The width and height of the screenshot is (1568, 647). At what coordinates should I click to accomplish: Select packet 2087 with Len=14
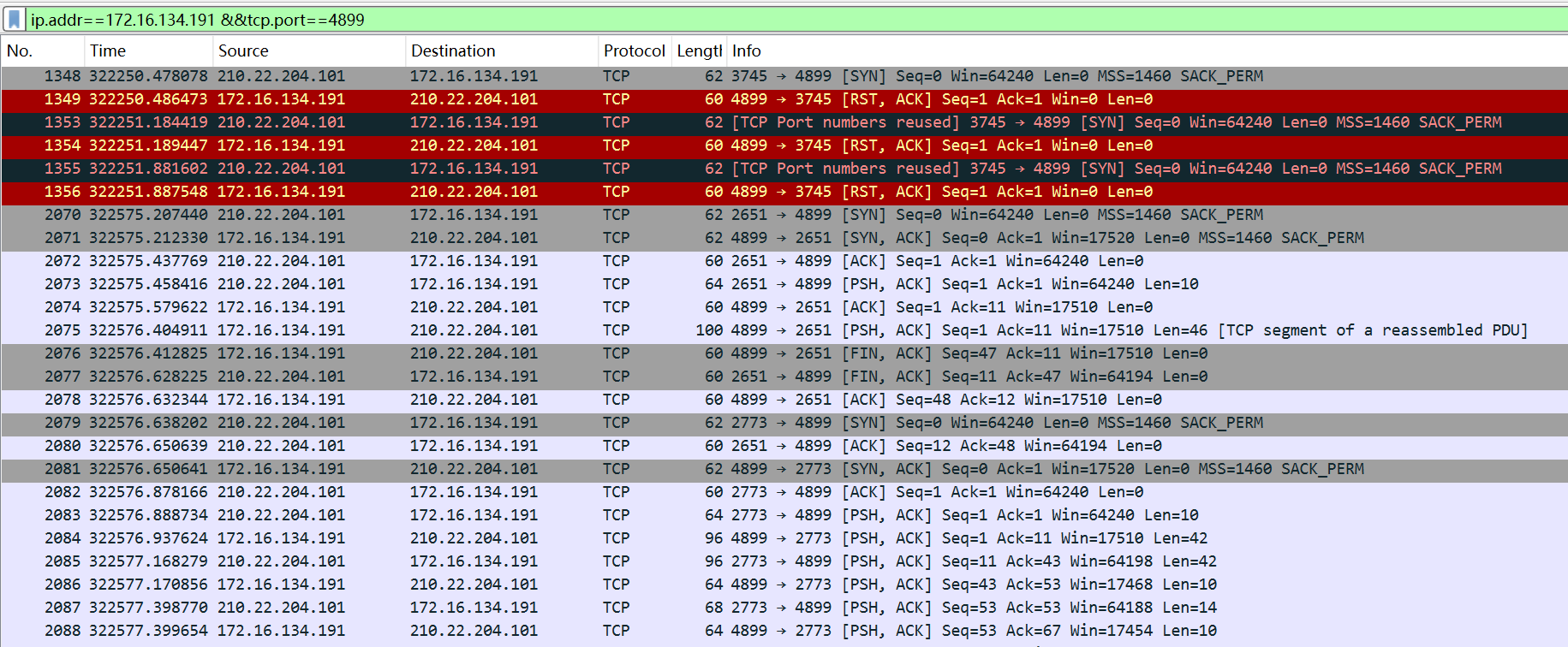[784, 608]
